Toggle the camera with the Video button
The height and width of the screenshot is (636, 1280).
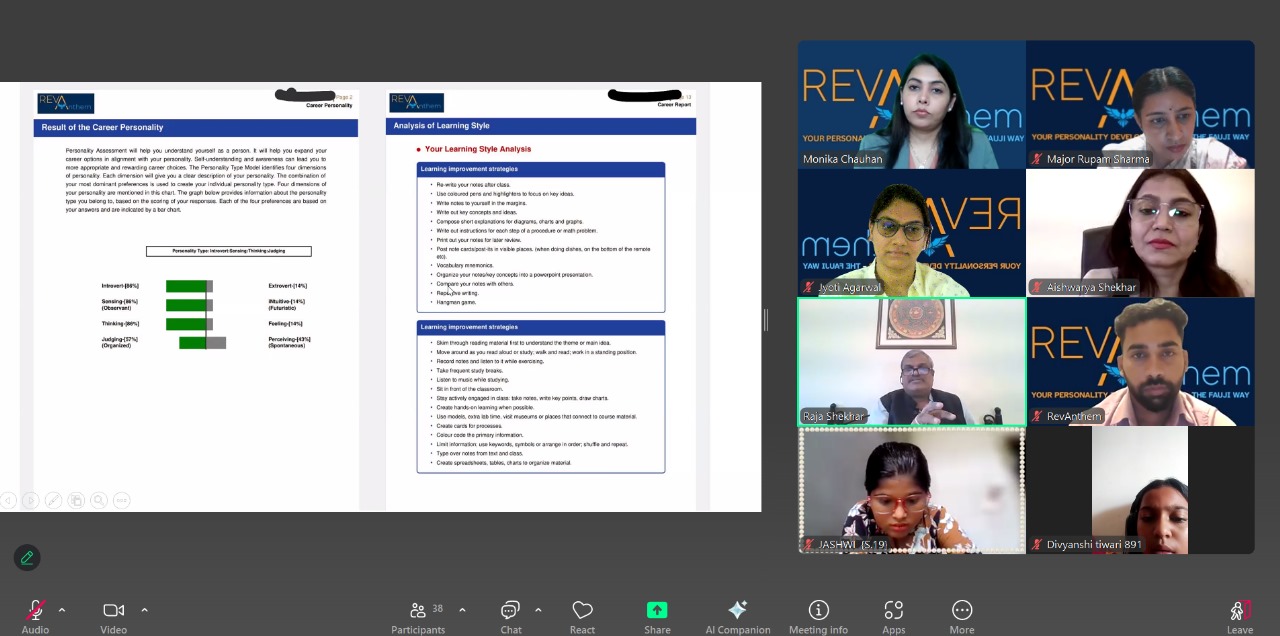point(113,611)
